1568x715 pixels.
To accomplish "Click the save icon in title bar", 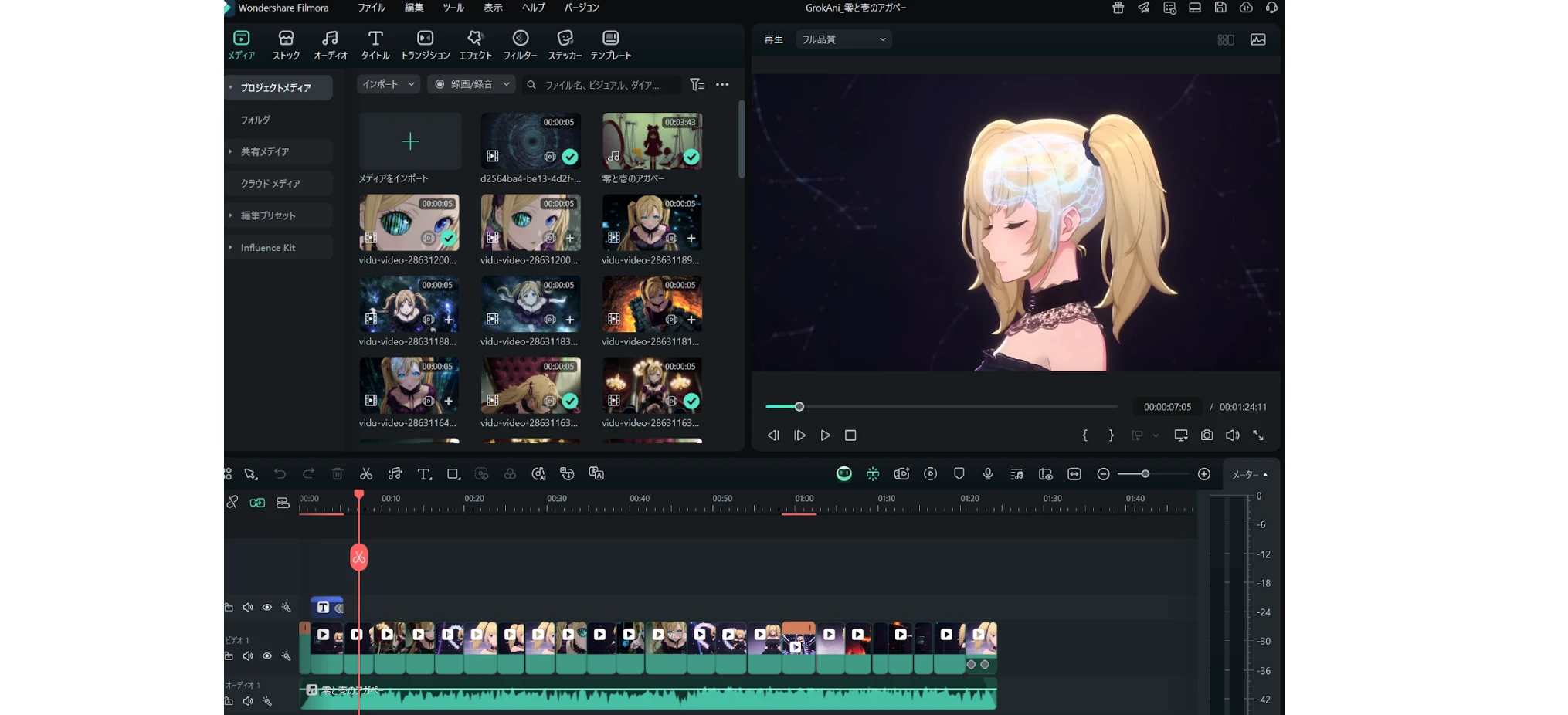I will click(1220, 8).
